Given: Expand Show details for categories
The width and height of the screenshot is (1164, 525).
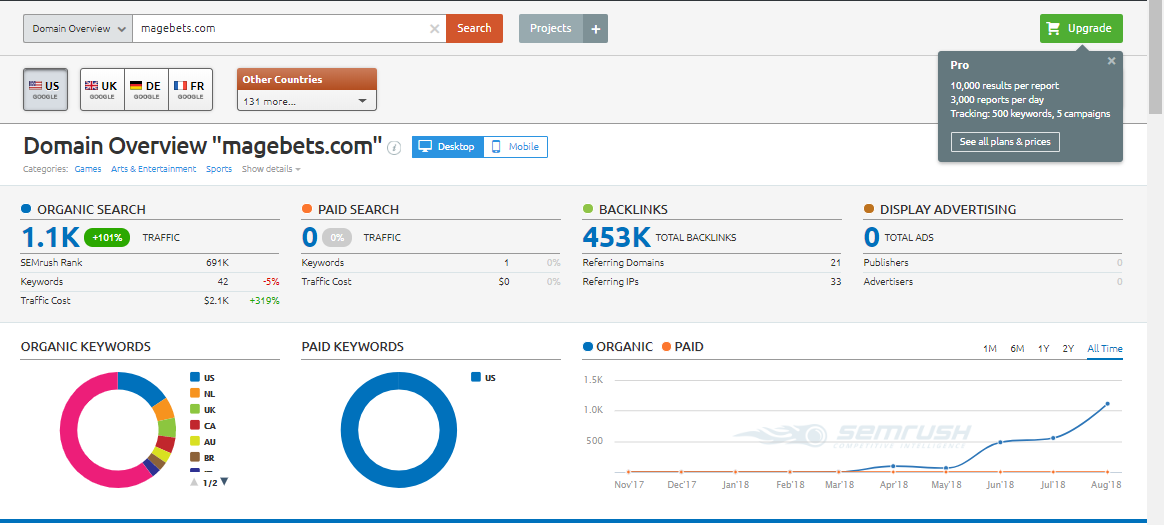Looking at the screenshot, I should point(271,169).
